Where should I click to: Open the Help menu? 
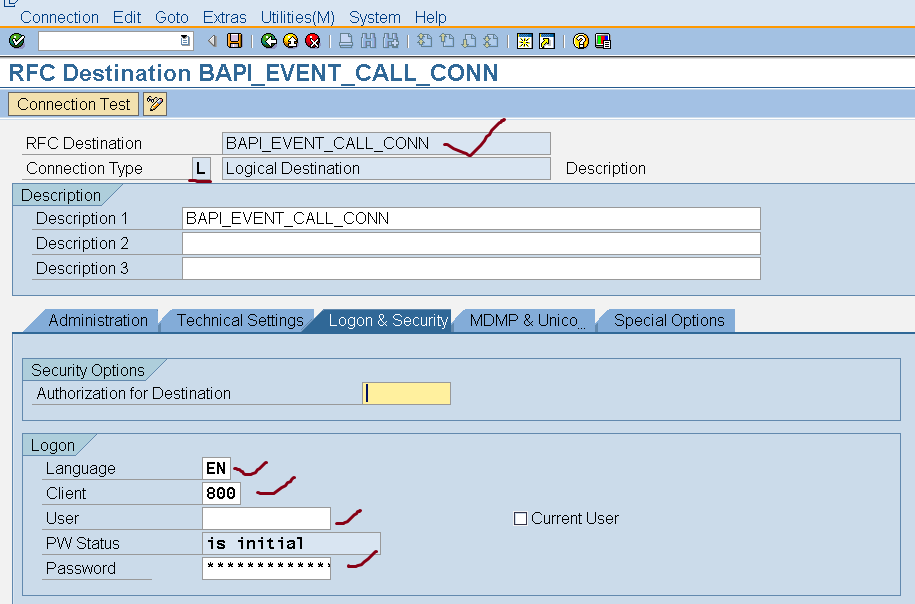pos(431,17)
